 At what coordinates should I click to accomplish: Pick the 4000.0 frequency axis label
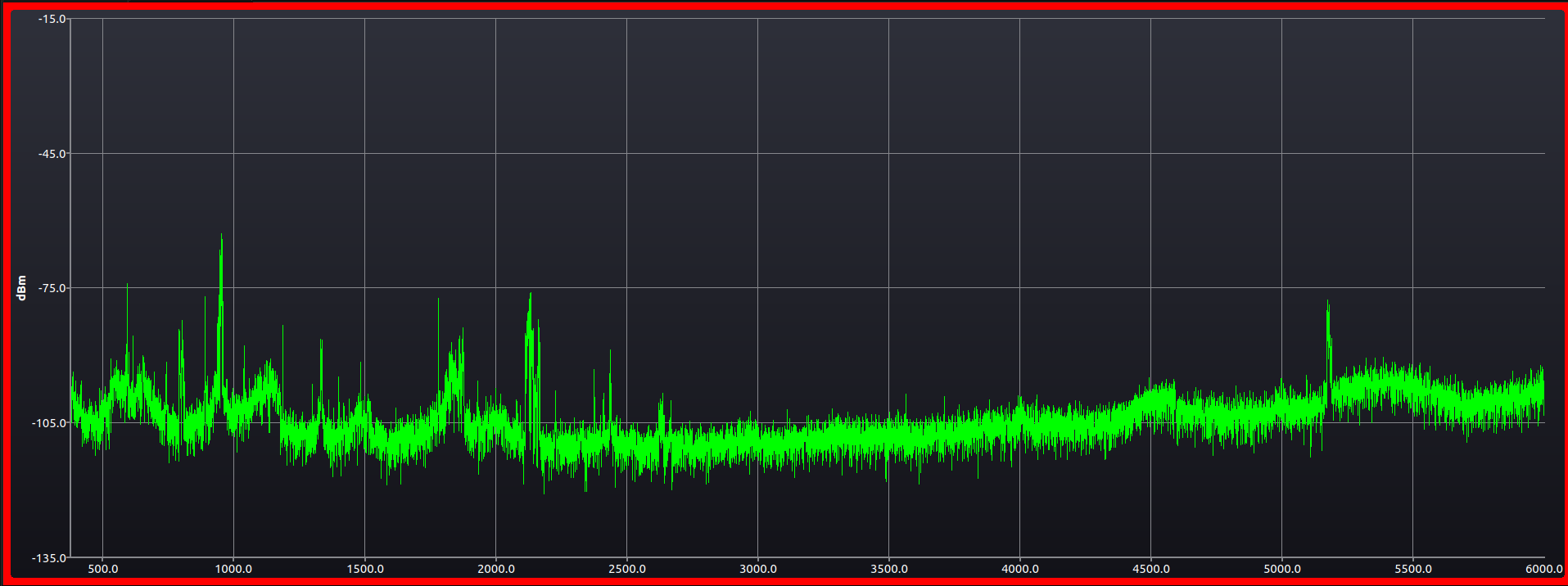pyautogui.click(x=1019, y=569)
